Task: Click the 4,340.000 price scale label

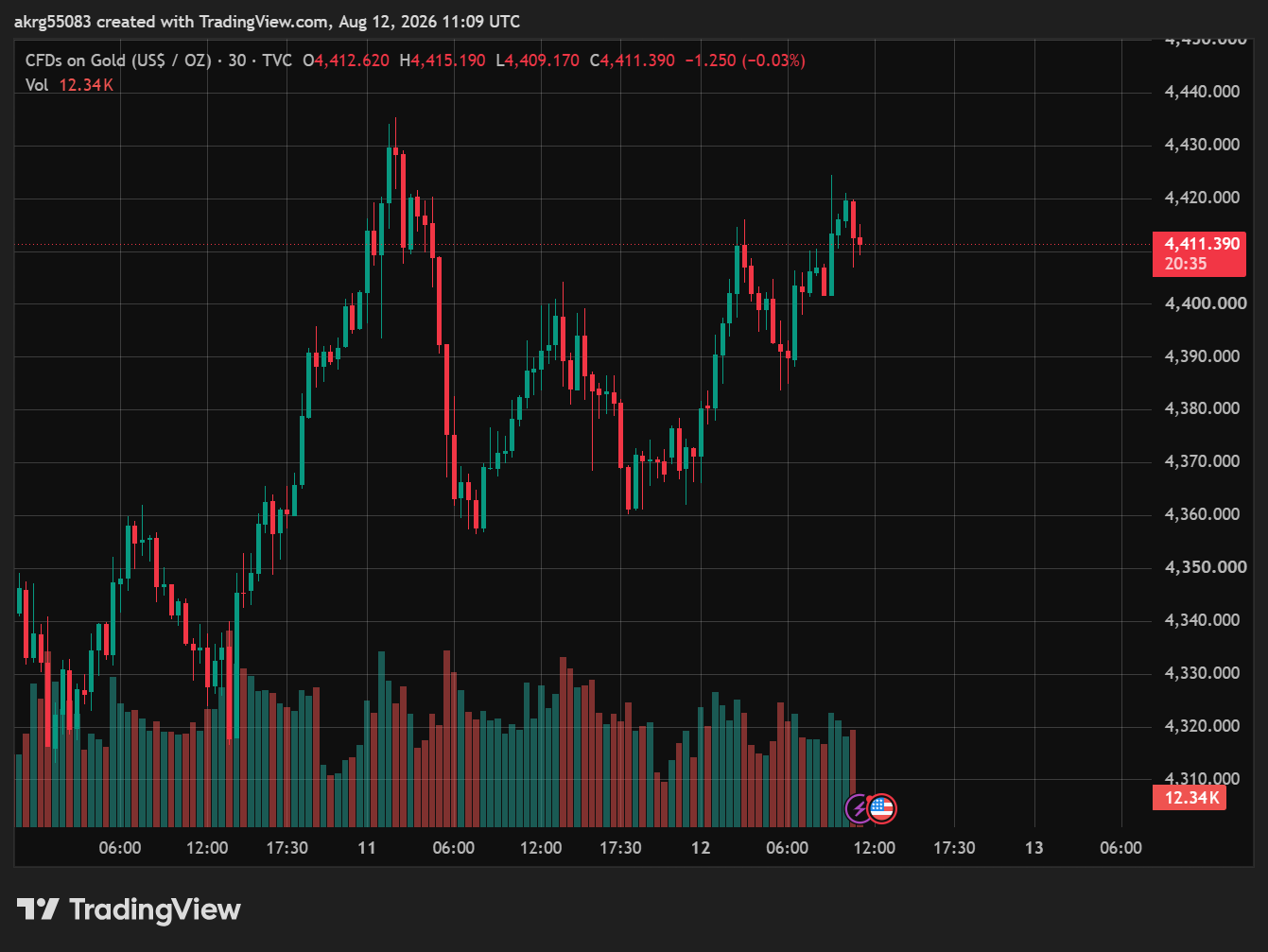Action: pos(1202,620)
